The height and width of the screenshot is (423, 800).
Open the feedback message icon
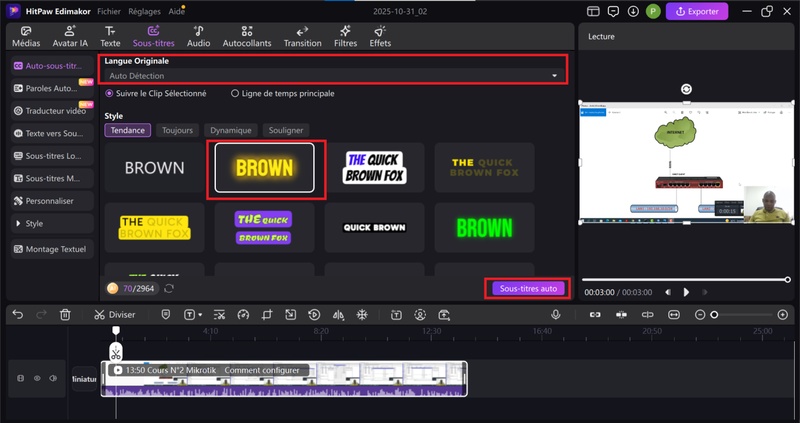coord(613,11)
